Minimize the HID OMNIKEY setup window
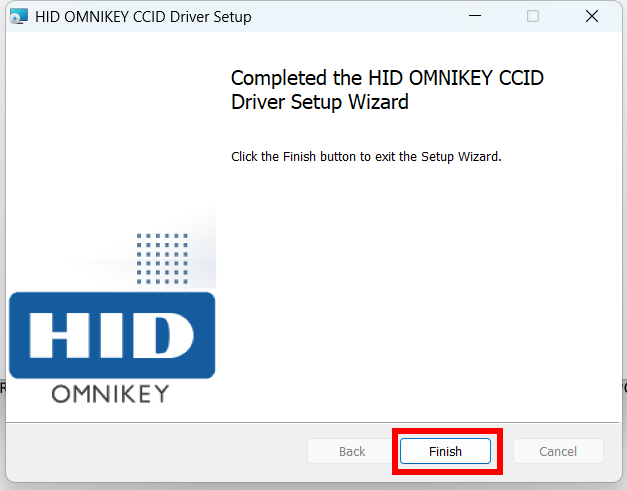Image resolution: width=627 pixels, height=490 pixels. click(475, 16)
